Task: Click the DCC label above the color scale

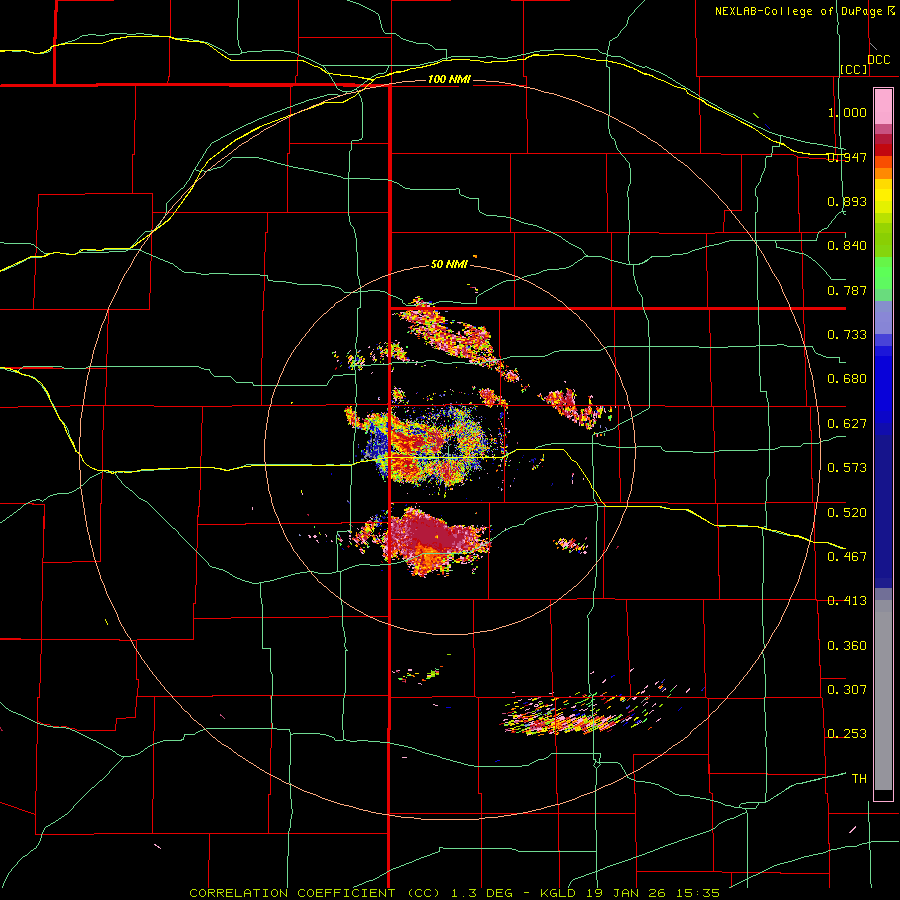Action: pyautogui.click(x=878, y=60)
